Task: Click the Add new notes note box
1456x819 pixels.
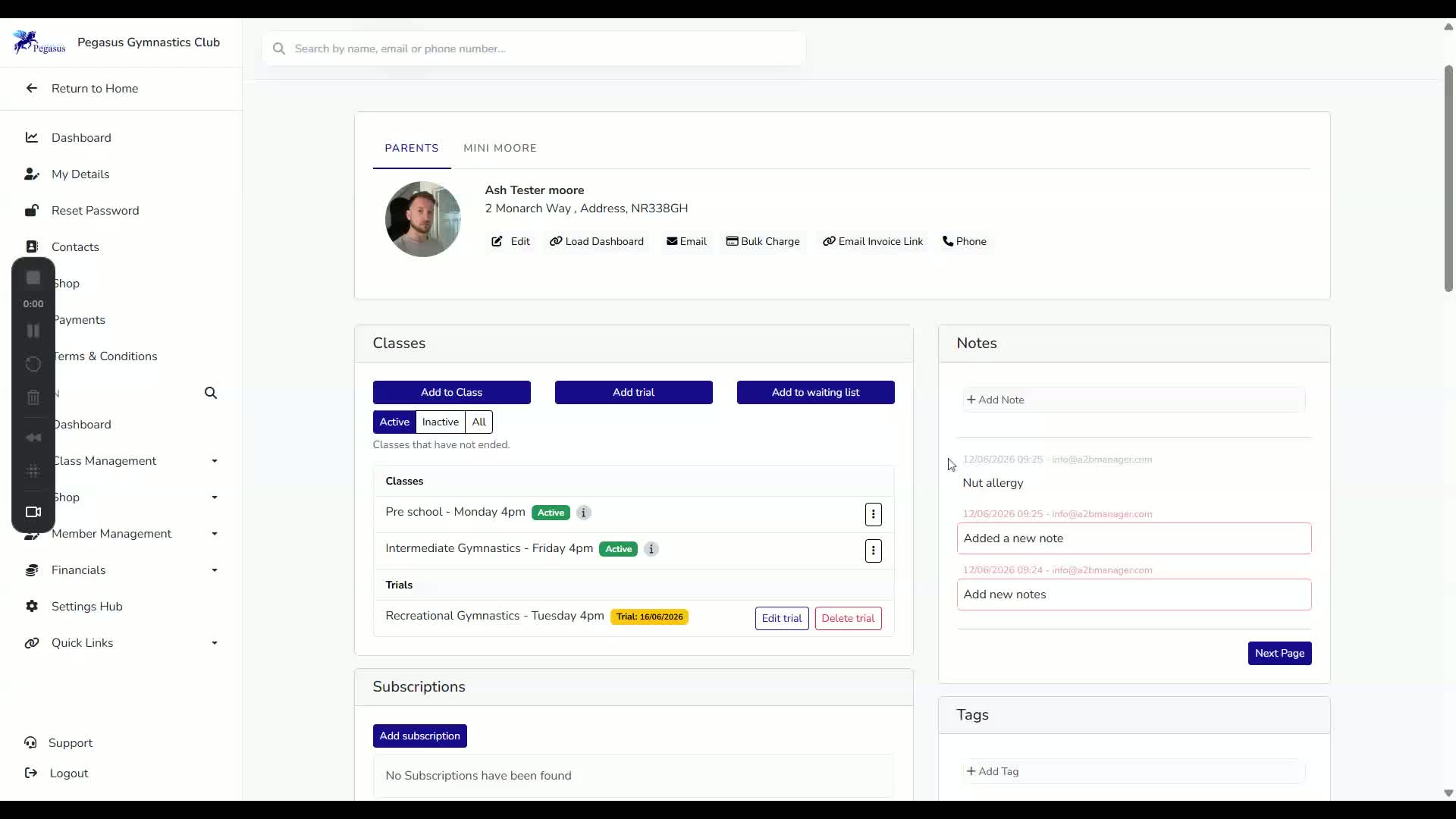Action: (1134, 595)
